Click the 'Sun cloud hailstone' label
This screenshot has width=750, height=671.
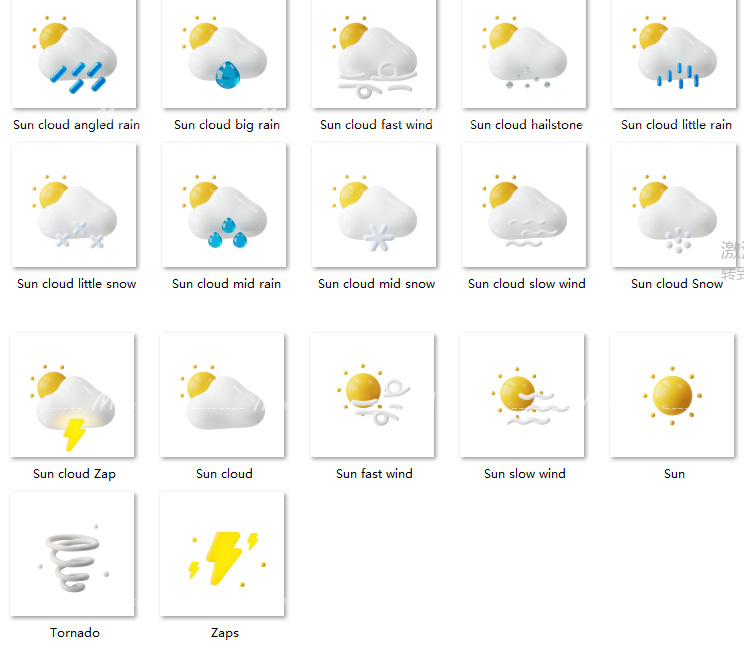tap(526, 125)
